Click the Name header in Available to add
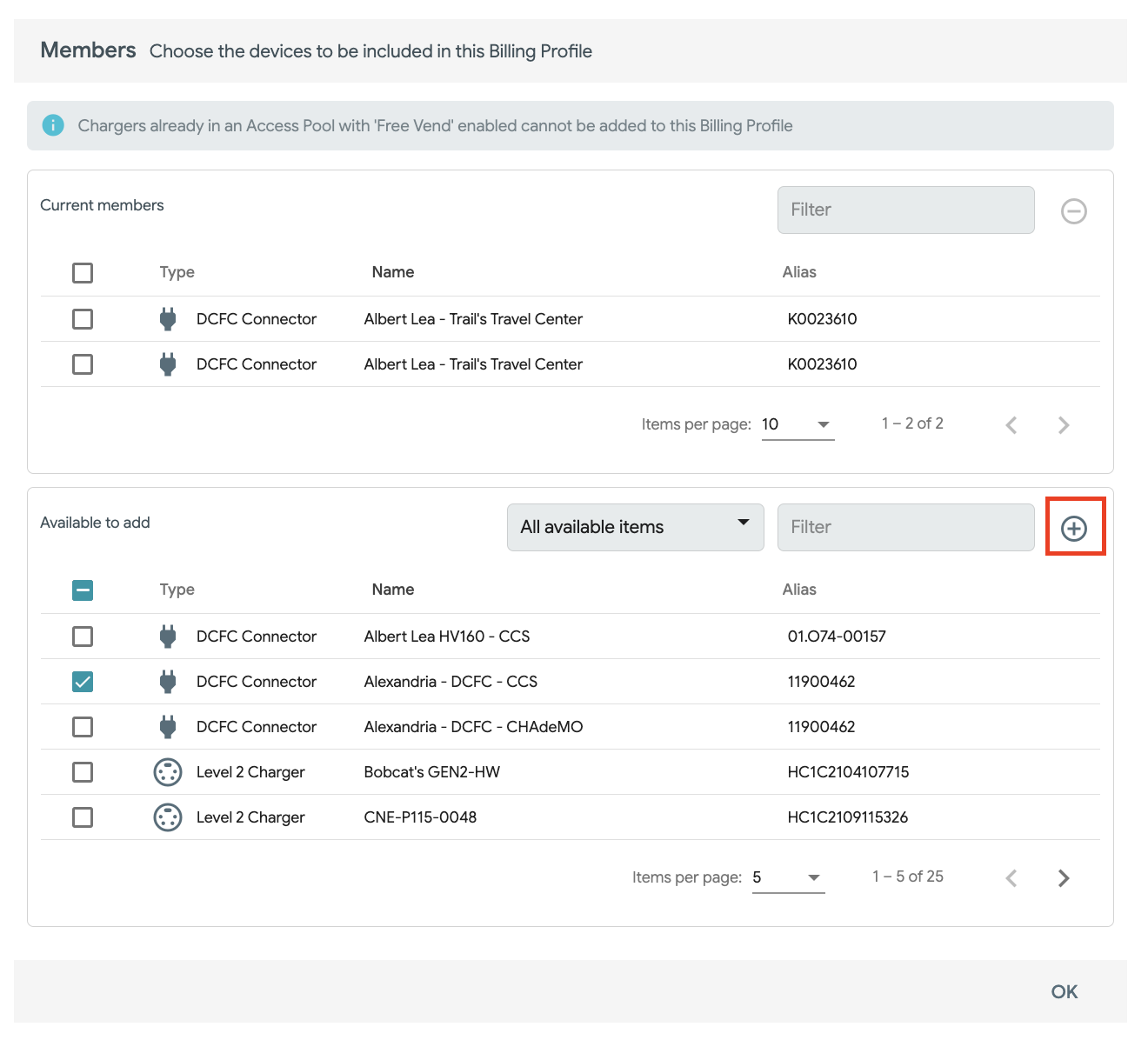Screen dimensions: 1148x1040 click(x=393, y=590)
